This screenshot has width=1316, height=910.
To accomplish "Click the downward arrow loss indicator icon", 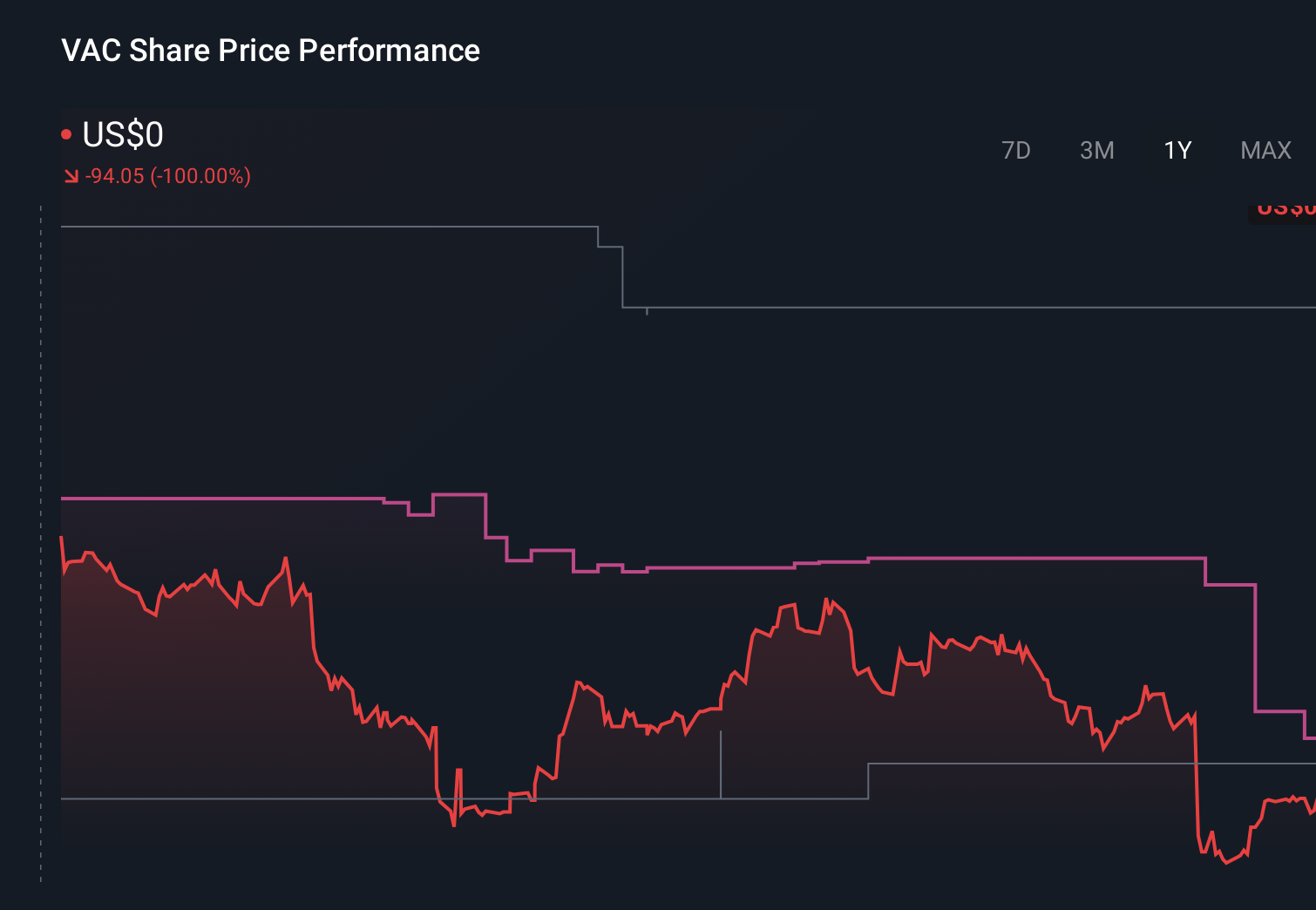I will [x=71, y=175].
